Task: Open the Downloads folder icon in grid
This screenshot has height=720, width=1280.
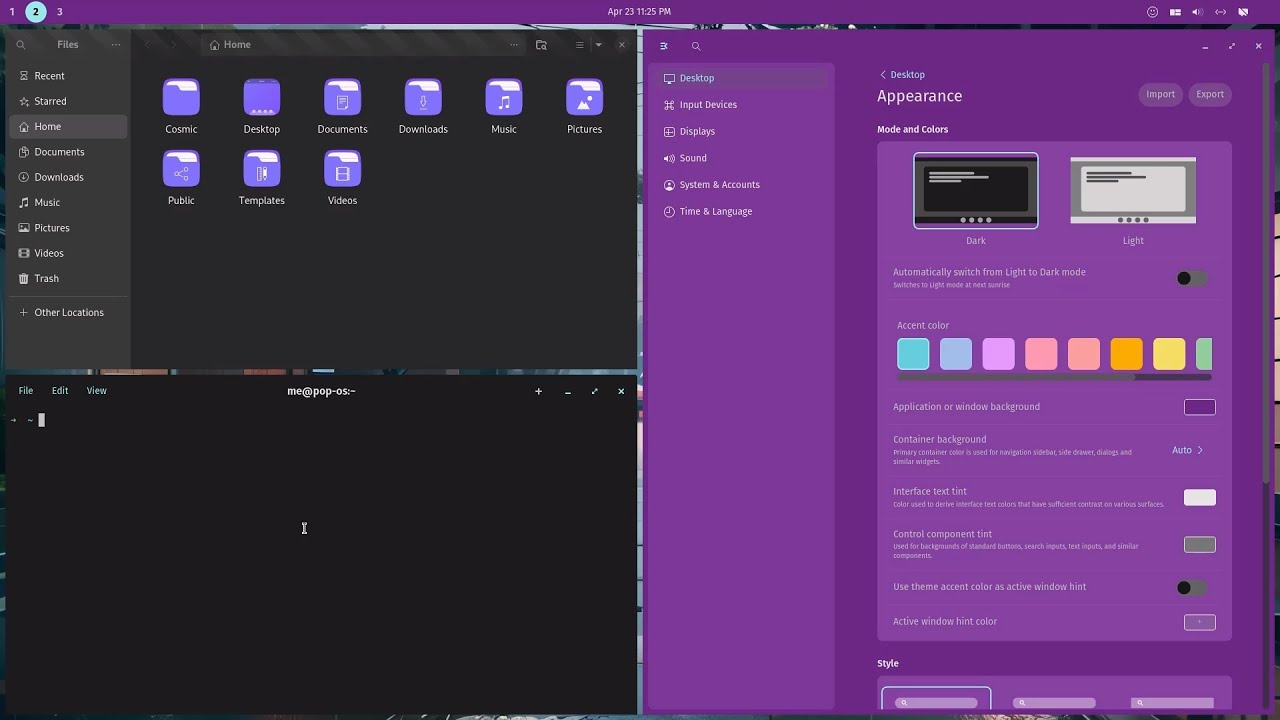Action: 423,97
